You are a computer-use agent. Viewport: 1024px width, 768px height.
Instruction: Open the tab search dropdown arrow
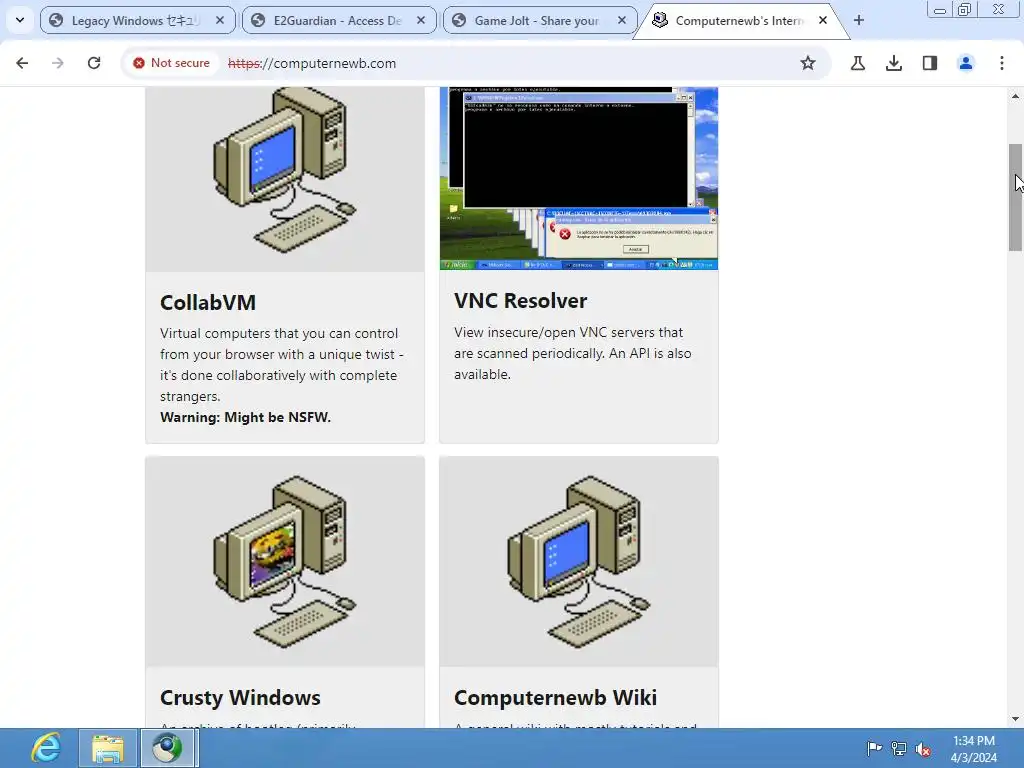click(x=20, y=20)
